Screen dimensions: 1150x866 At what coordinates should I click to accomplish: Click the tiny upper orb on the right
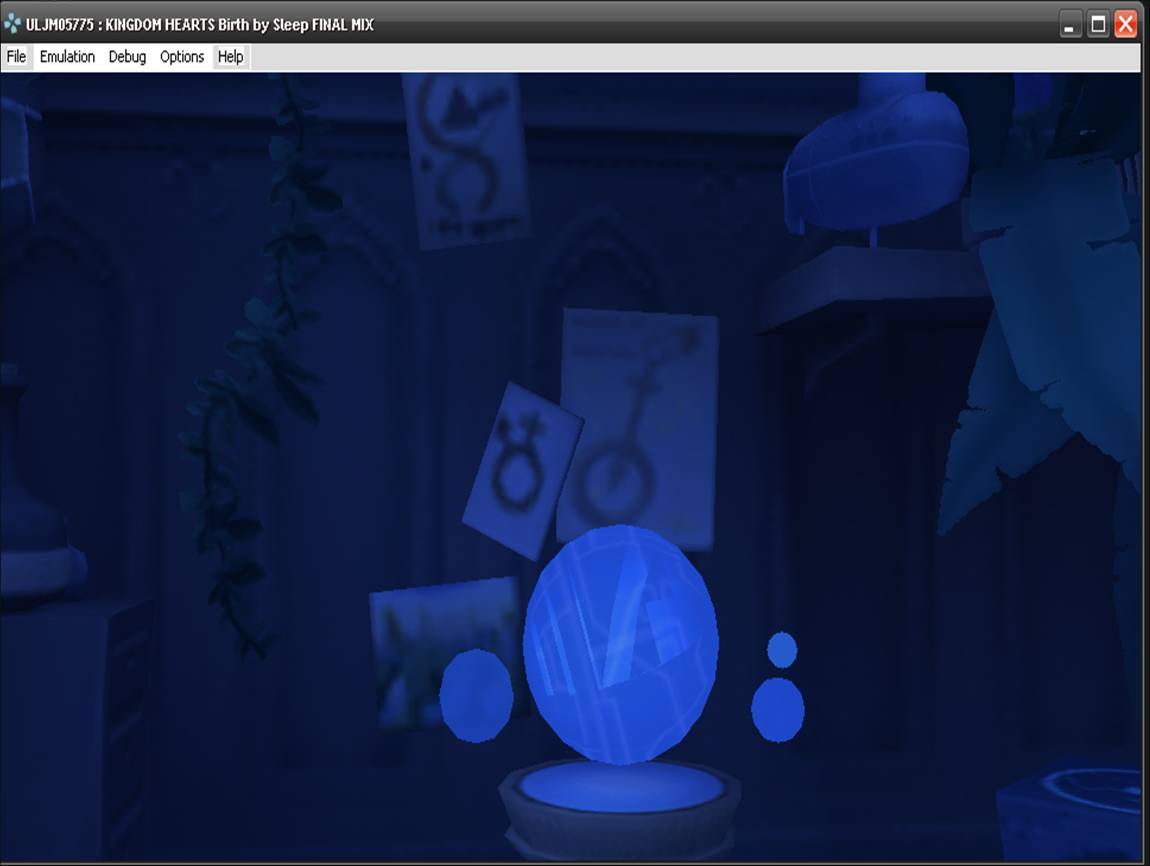(x=782, y=650)
